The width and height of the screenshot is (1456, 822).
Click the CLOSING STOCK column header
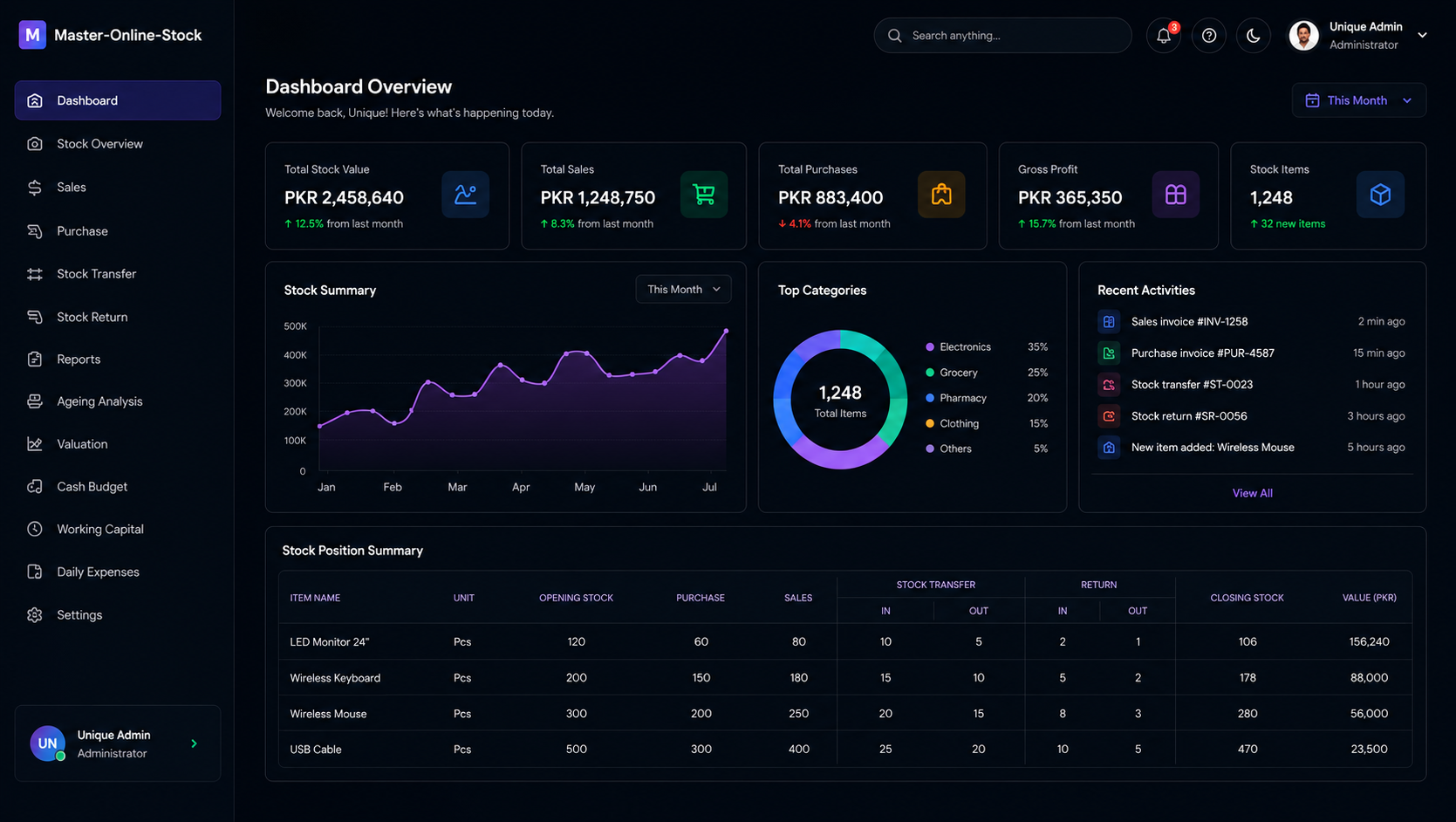click(1247, 598)
